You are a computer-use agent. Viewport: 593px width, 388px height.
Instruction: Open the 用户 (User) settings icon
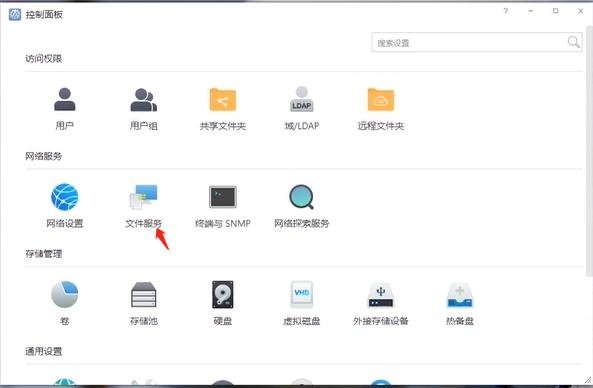[65, 99]
